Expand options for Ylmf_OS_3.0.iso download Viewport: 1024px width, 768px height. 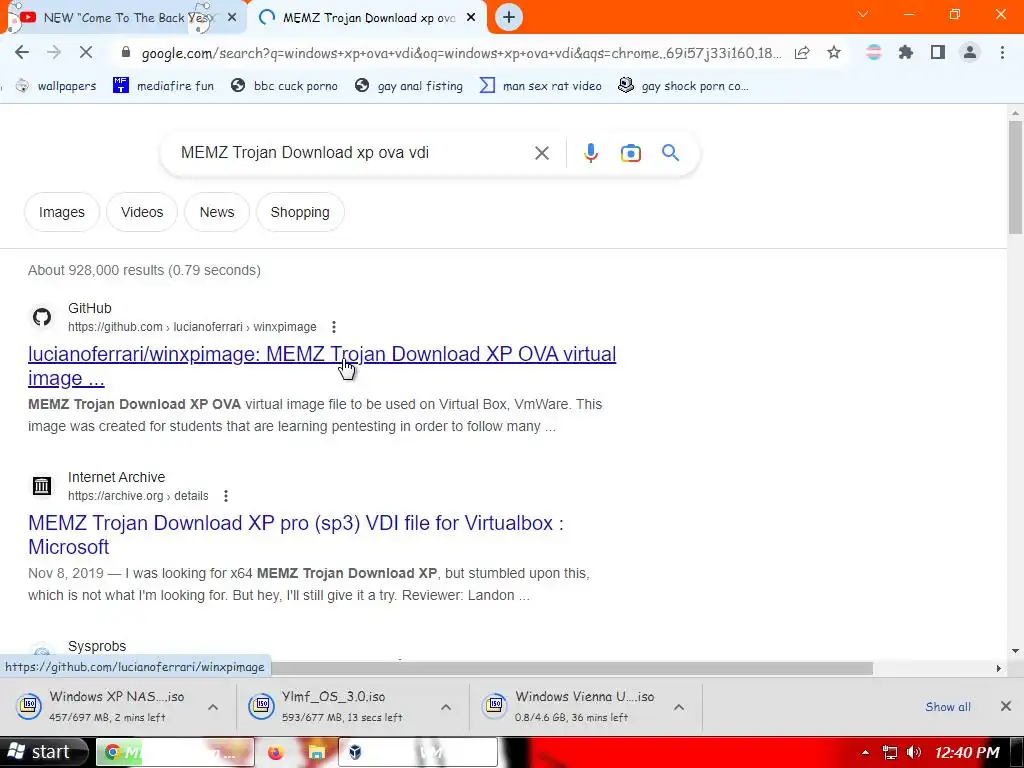[446, 707]
